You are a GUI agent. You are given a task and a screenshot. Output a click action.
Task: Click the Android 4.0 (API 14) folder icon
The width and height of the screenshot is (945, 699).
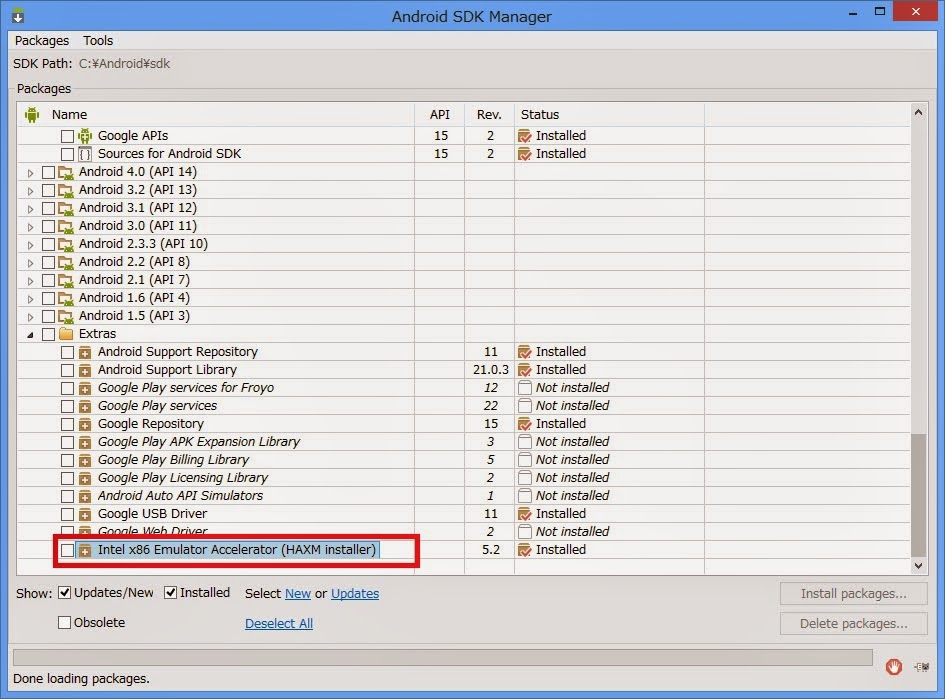coord(66,172)
